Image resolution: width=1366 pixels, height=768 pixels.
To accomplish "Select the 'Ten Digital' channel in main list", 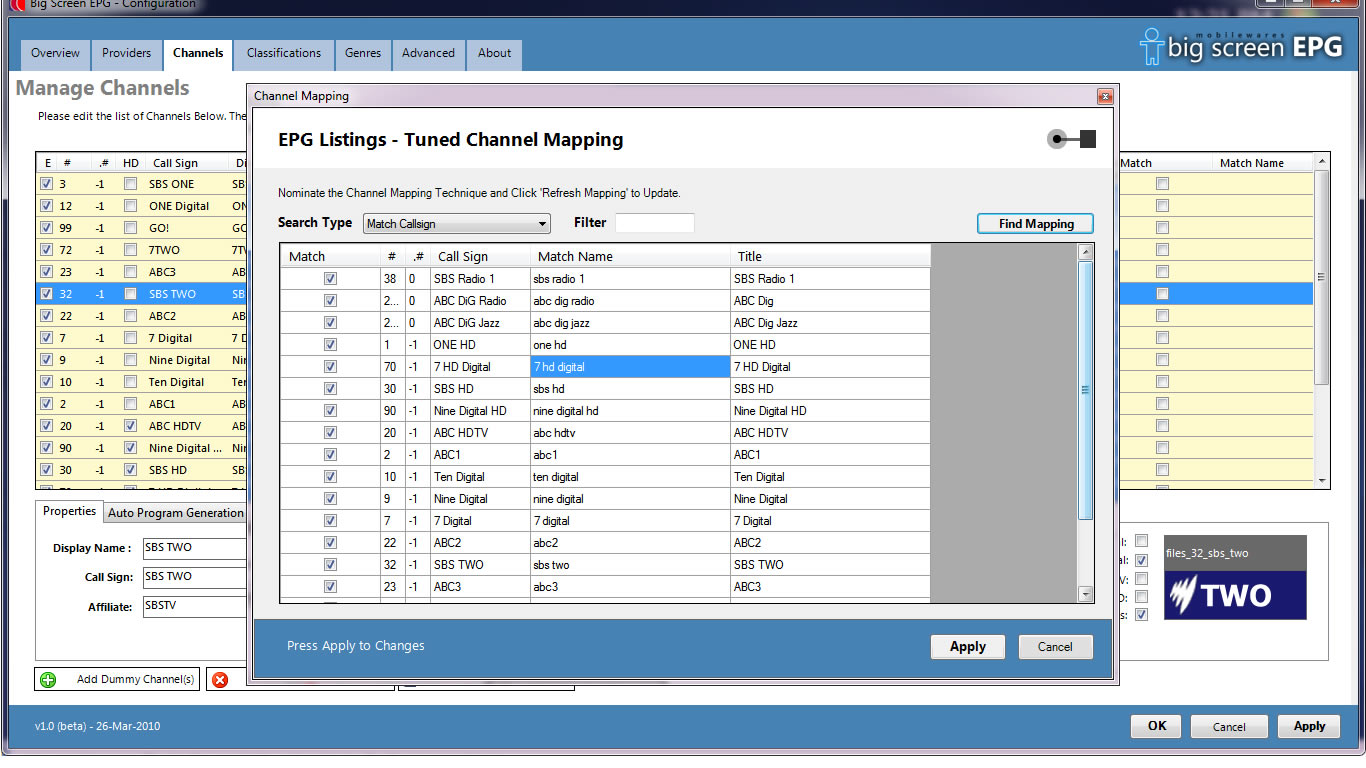I will 140,382.
